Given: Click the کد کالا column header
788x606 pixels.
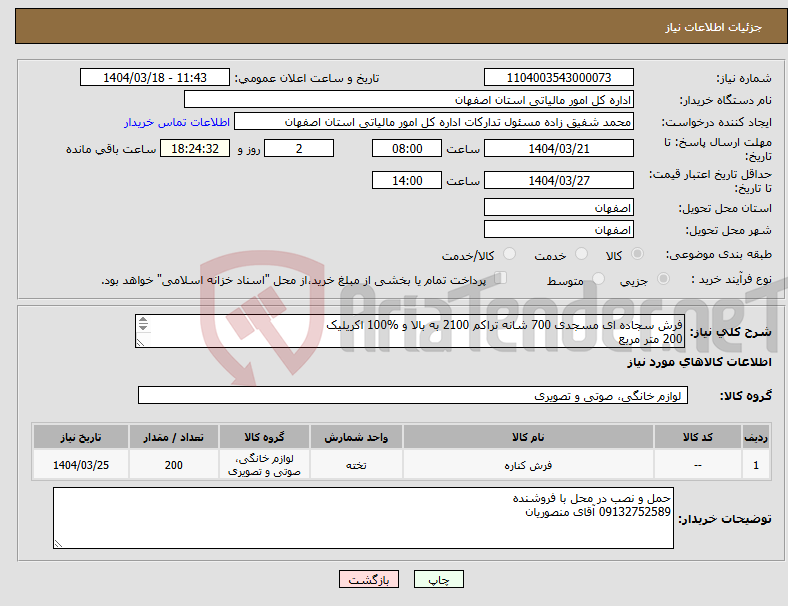Looking at the screenshot, I should click(698, 437).
